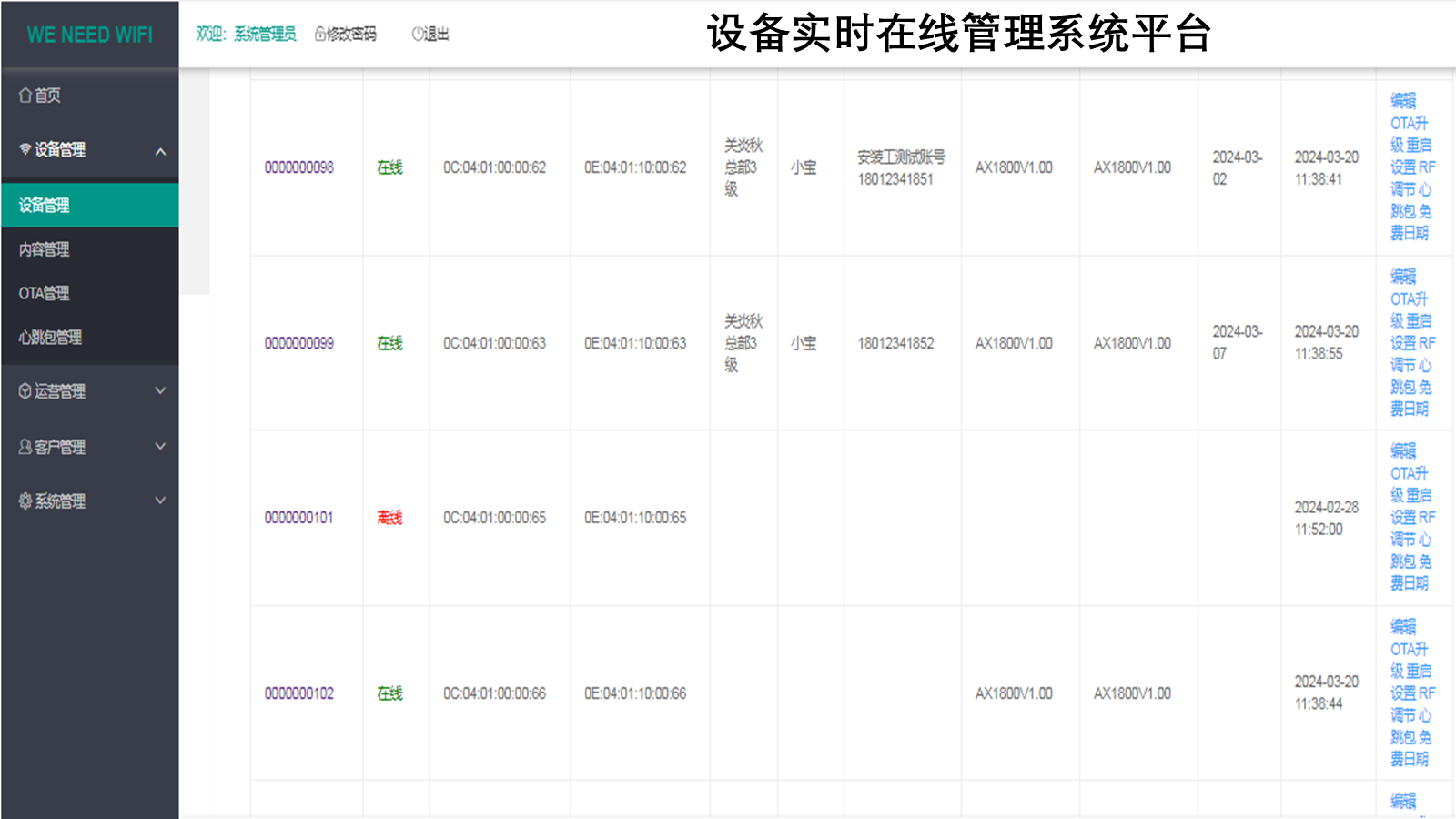Click 编辑 for device 0000000101
This screenshot has height=819, width=1456.
pos(1403,450)
